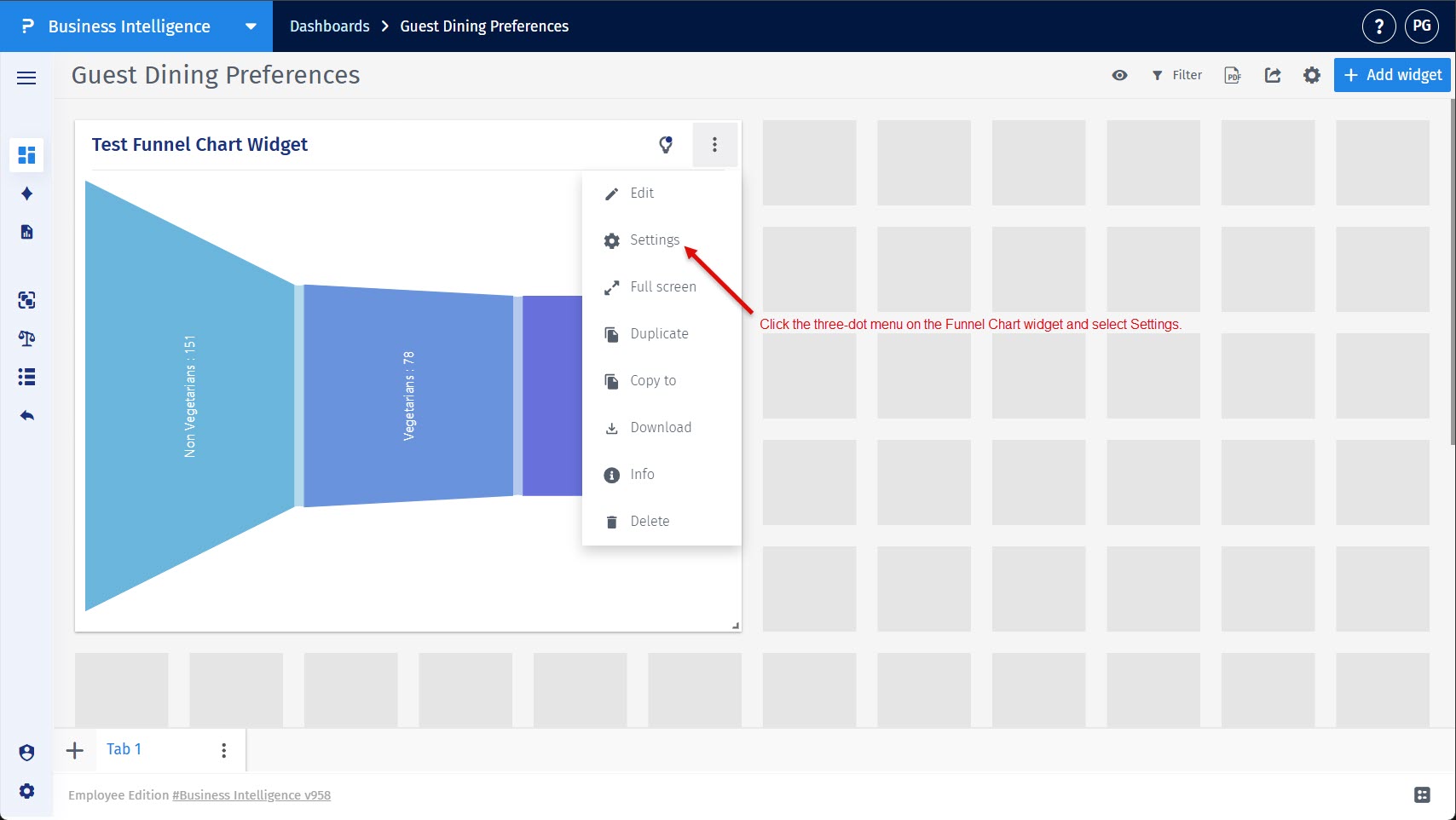
Task: Select Settings from the widget menu
Action: (654, 240)
